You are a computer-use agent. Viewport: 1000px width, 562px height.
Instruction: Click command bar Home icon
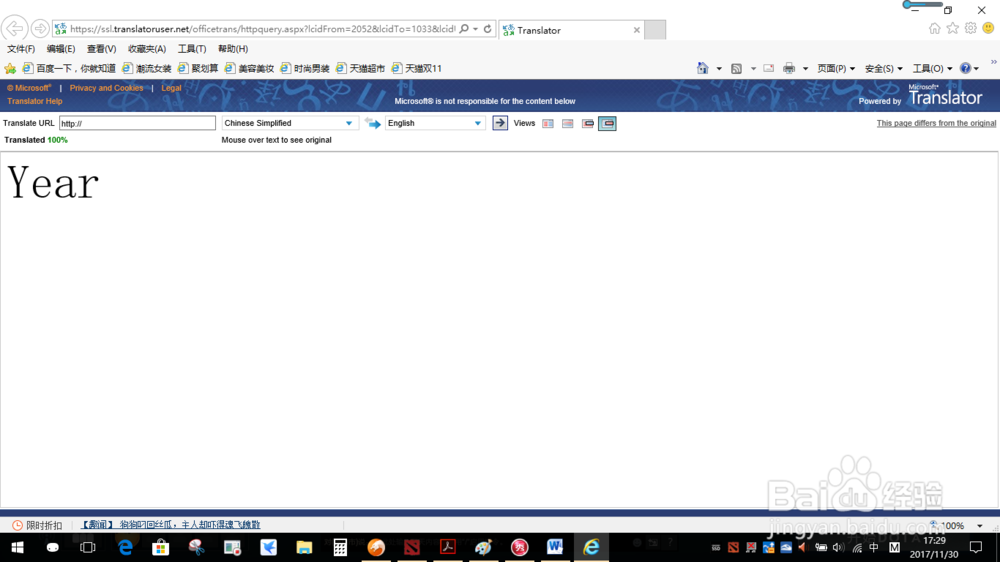tap(703, 68)
